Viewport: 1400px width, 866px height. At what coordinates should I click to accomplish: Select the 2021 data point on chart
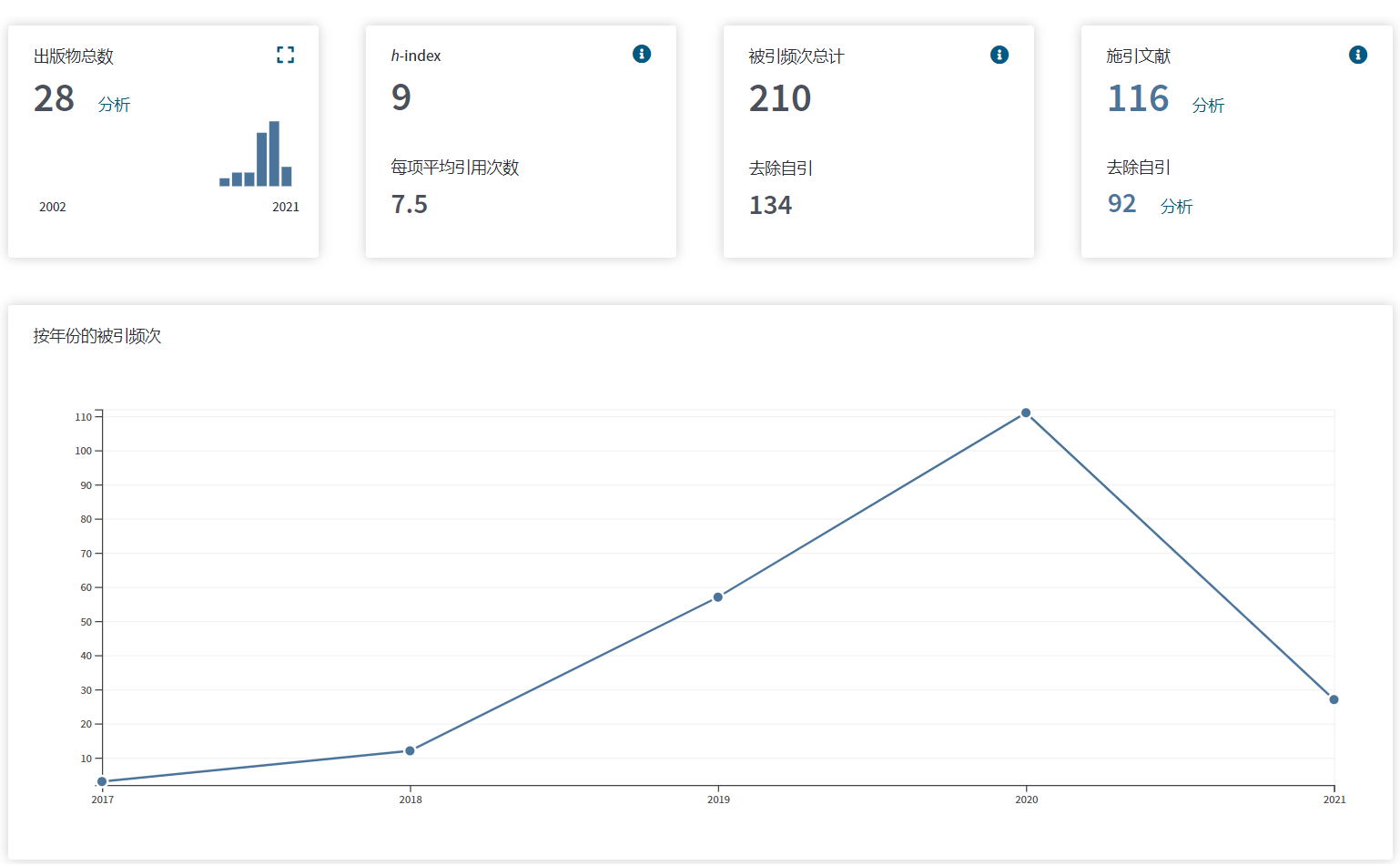1334,699
